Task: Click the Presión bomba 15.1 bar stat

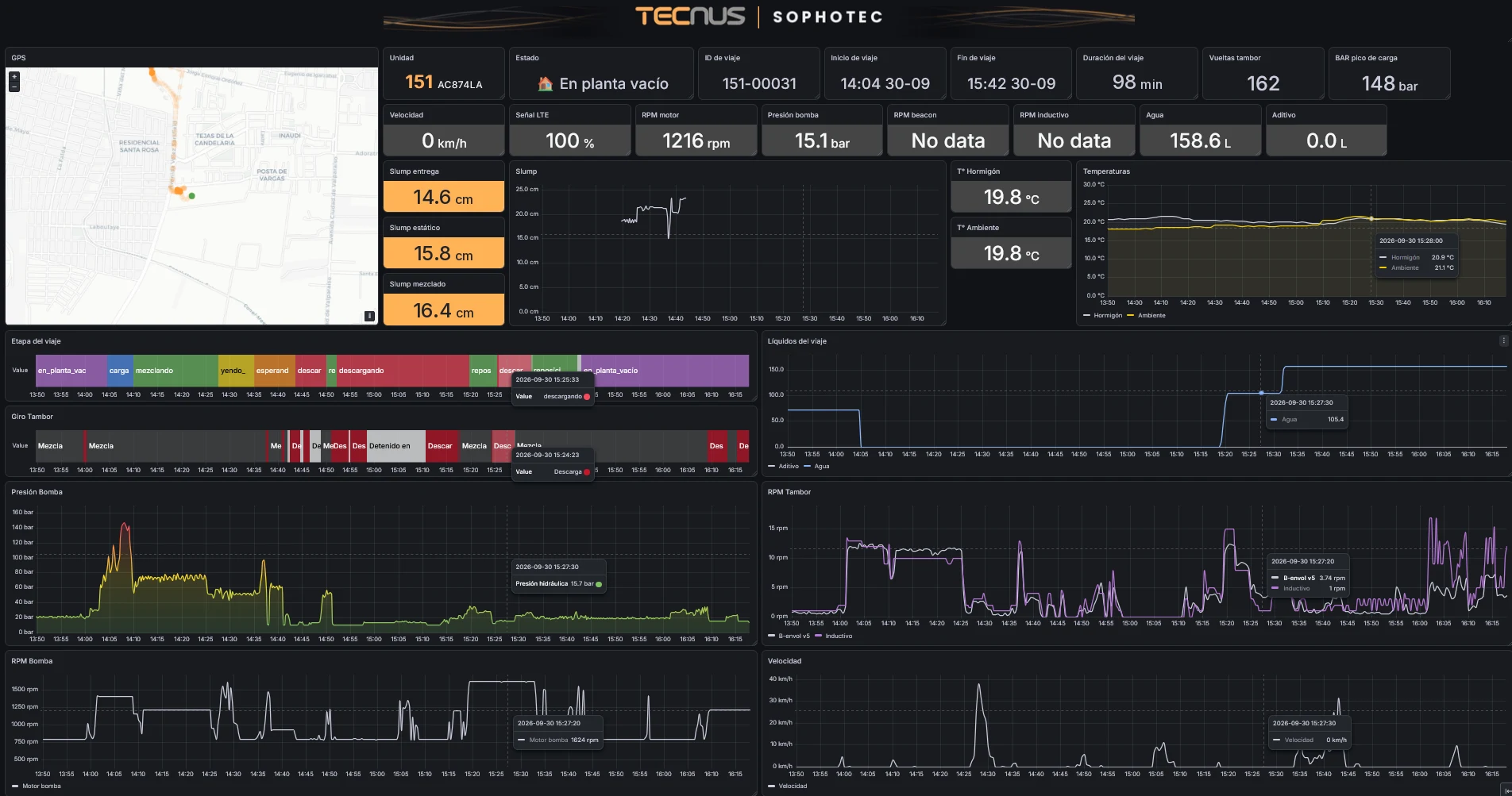Action: pos(822,140)
